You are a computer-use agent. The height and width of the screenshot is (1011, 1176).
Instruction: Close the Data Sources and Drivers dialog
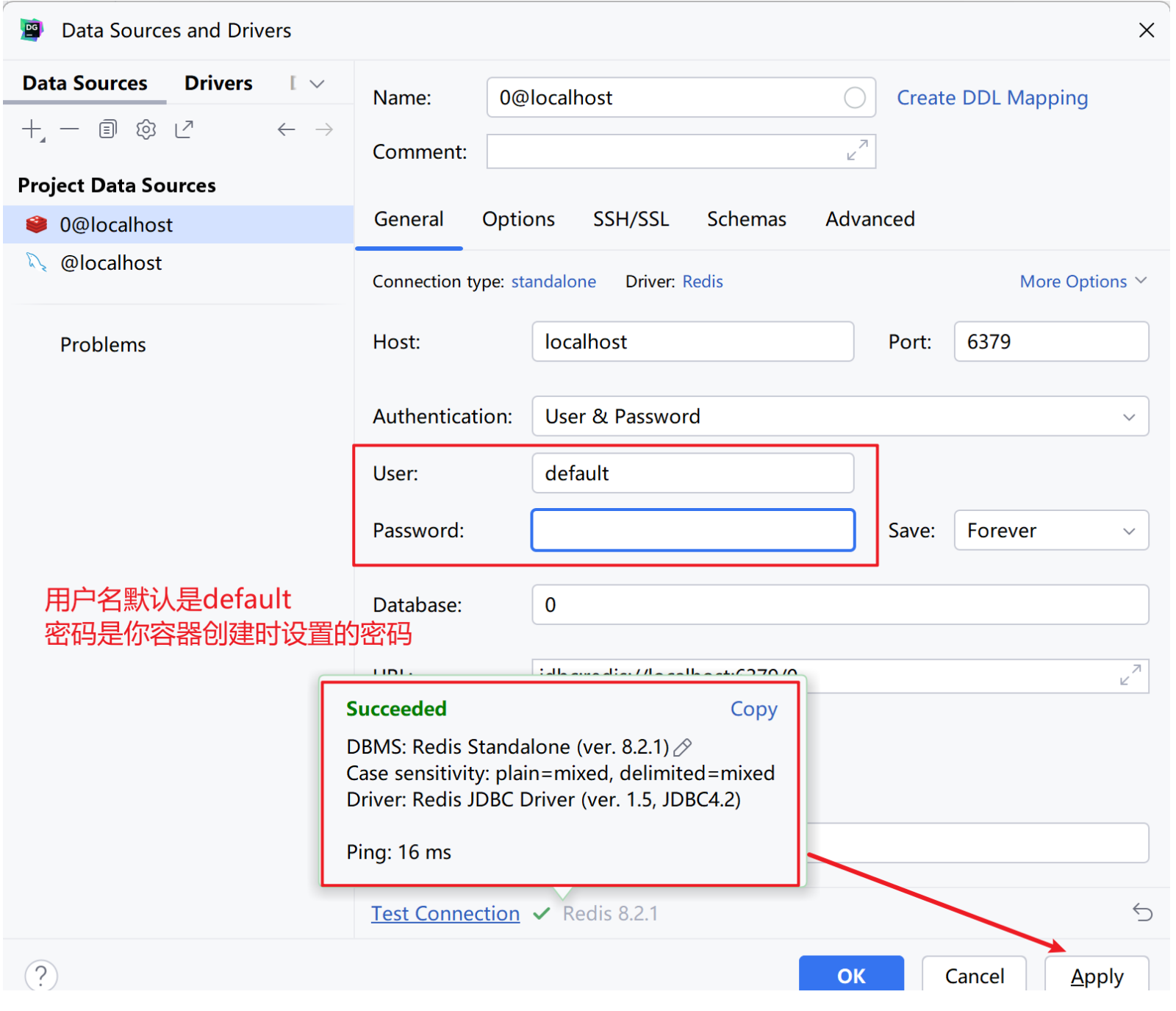[1147, 30]
